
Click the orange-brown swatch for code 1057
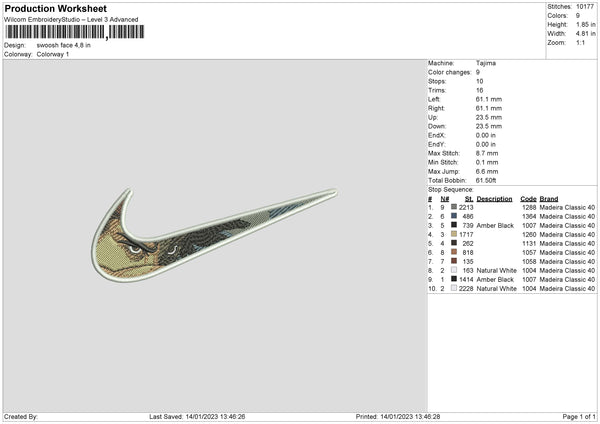(x=454, y=252)
